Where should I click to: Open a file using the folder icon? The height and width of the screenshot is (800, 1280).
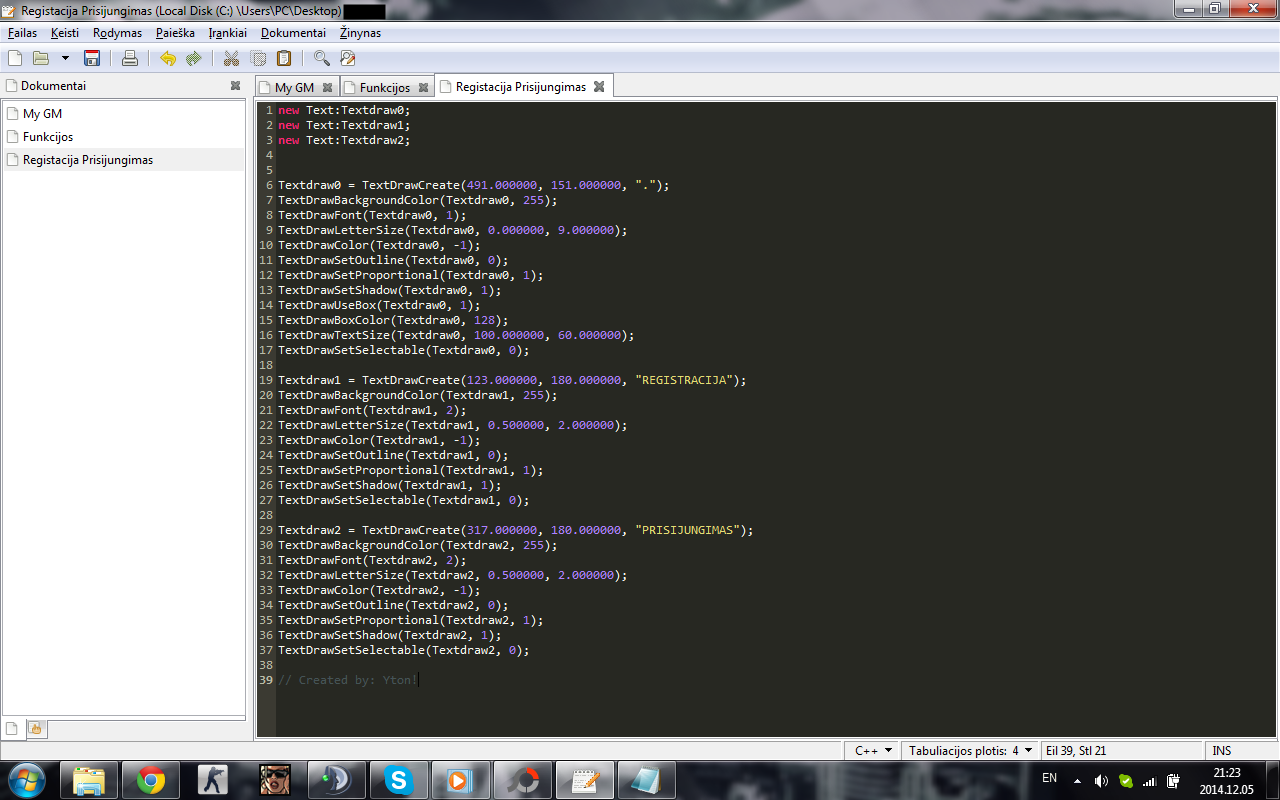pyautogui.click(x=41, y=58)
